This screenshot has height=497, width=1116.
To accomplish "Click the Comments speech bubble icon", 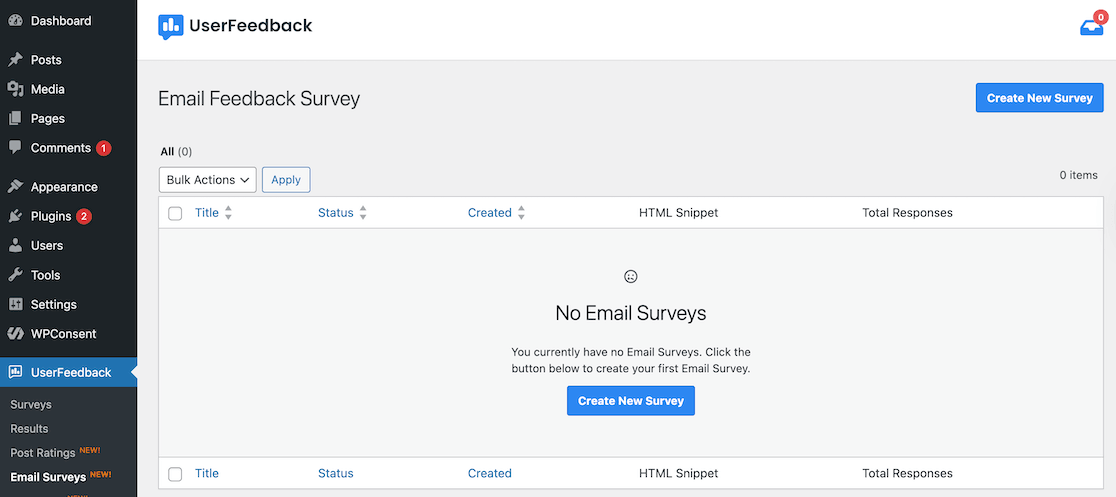I will 15,148.
